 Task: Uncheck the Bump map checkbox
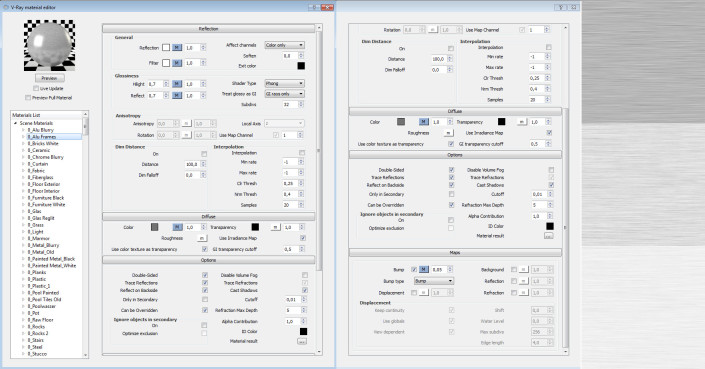(x=414, y=270)
